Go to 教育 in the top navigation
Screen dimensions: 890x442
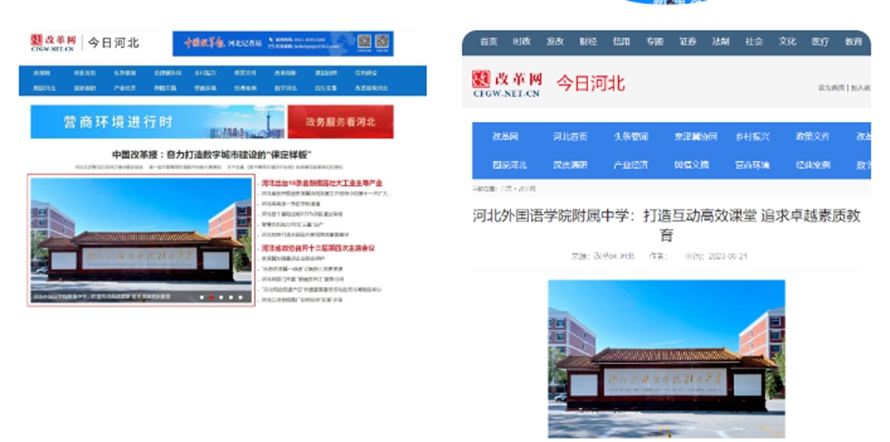click(x=853, y=42)
